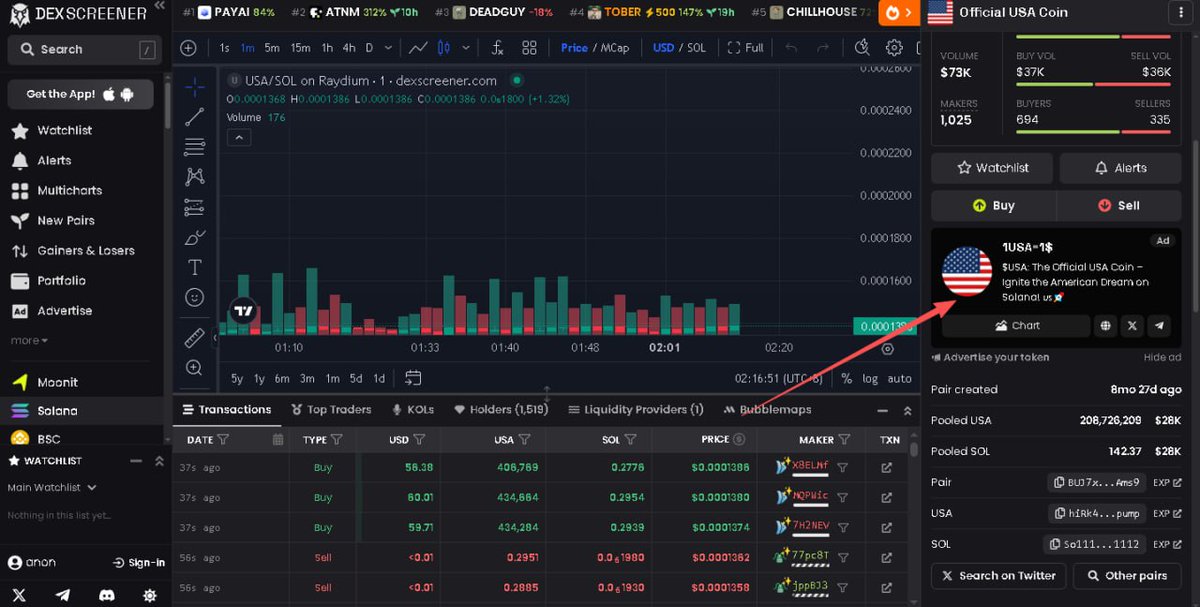The height and width of the screenshot is (607, 1200).
Task: Open the DEX Screener X profile
Action: (x=19, y=595)
